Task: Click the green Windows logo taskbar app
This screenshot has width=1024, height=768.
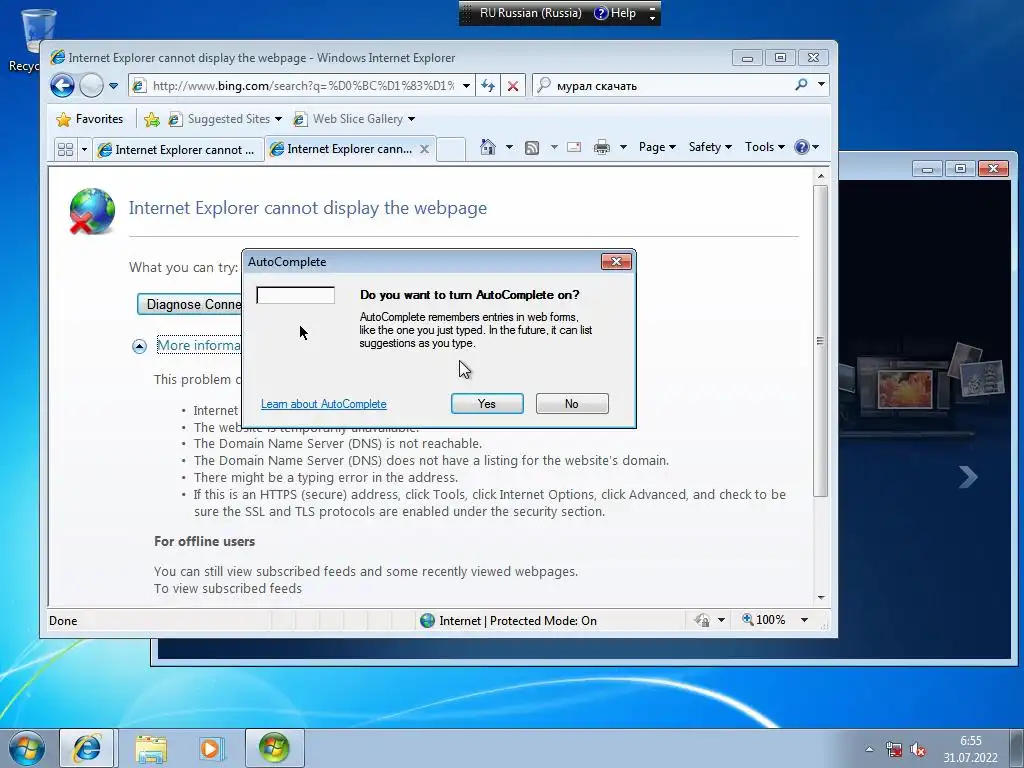Action: [274, 748]
